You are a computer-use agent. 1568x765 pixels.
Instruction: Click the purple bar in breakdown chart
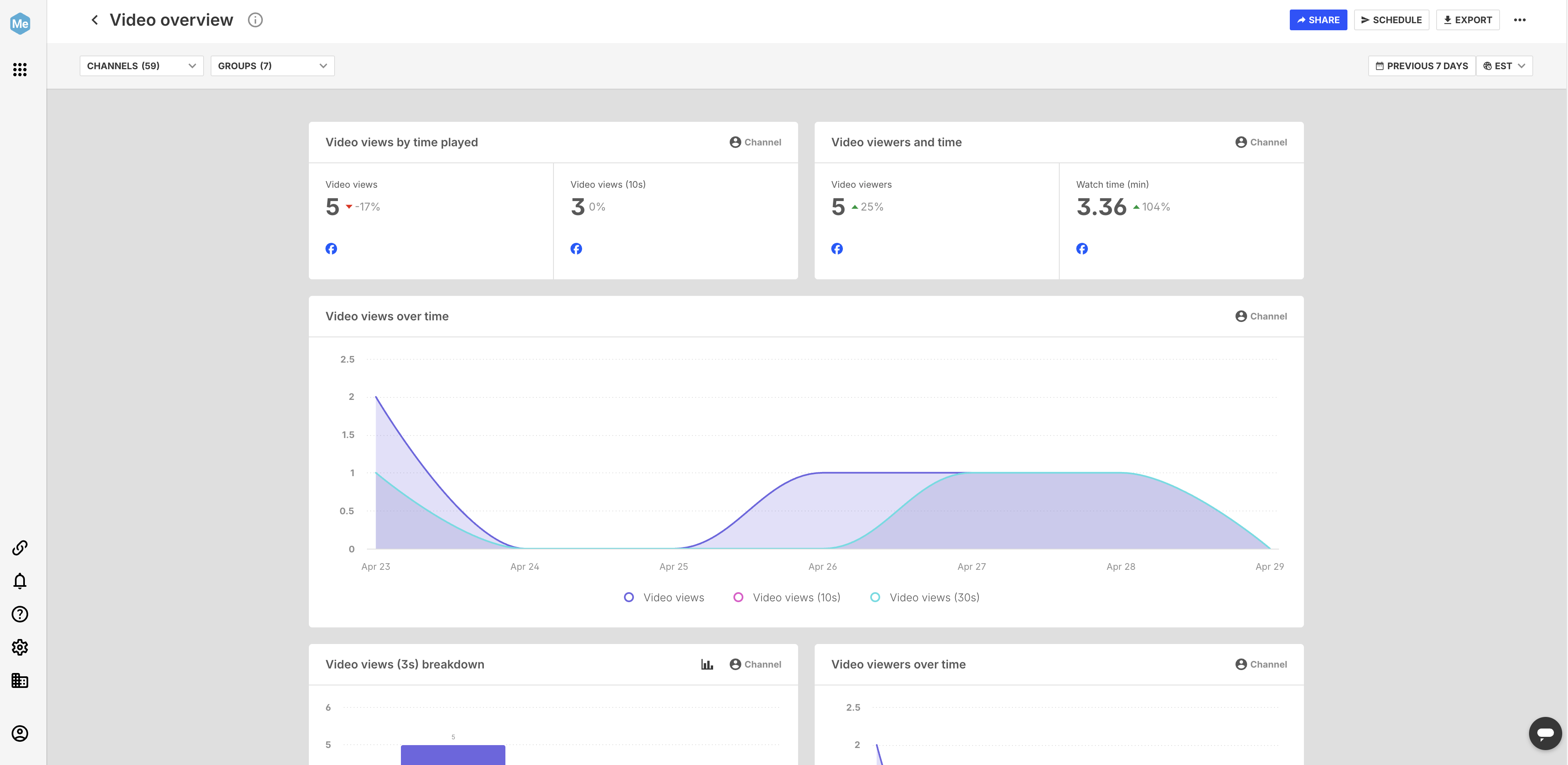click(453, 755)
